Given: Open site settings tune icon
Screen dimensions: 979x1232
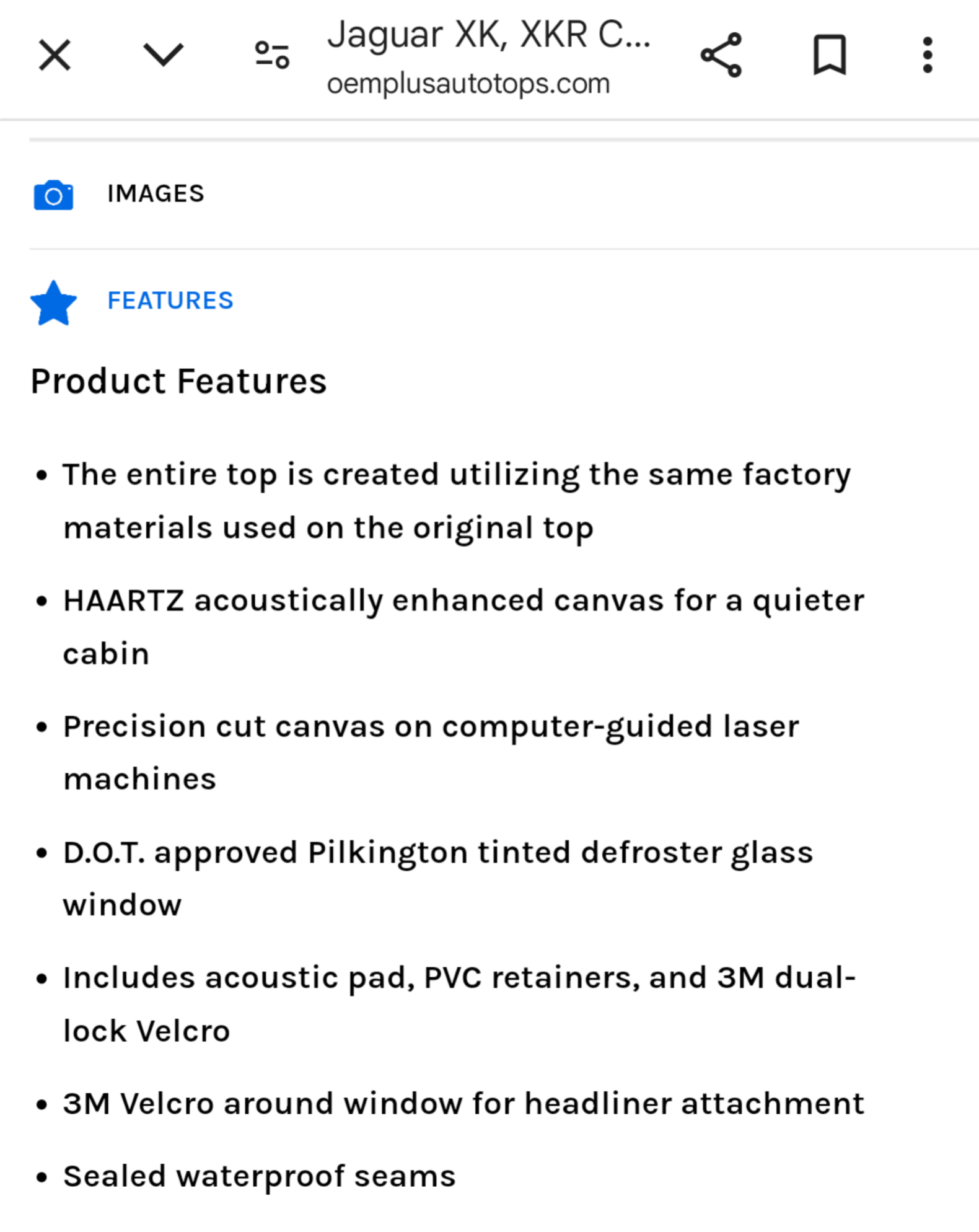Looking at the screenshot, I should (x=272, y=55).
